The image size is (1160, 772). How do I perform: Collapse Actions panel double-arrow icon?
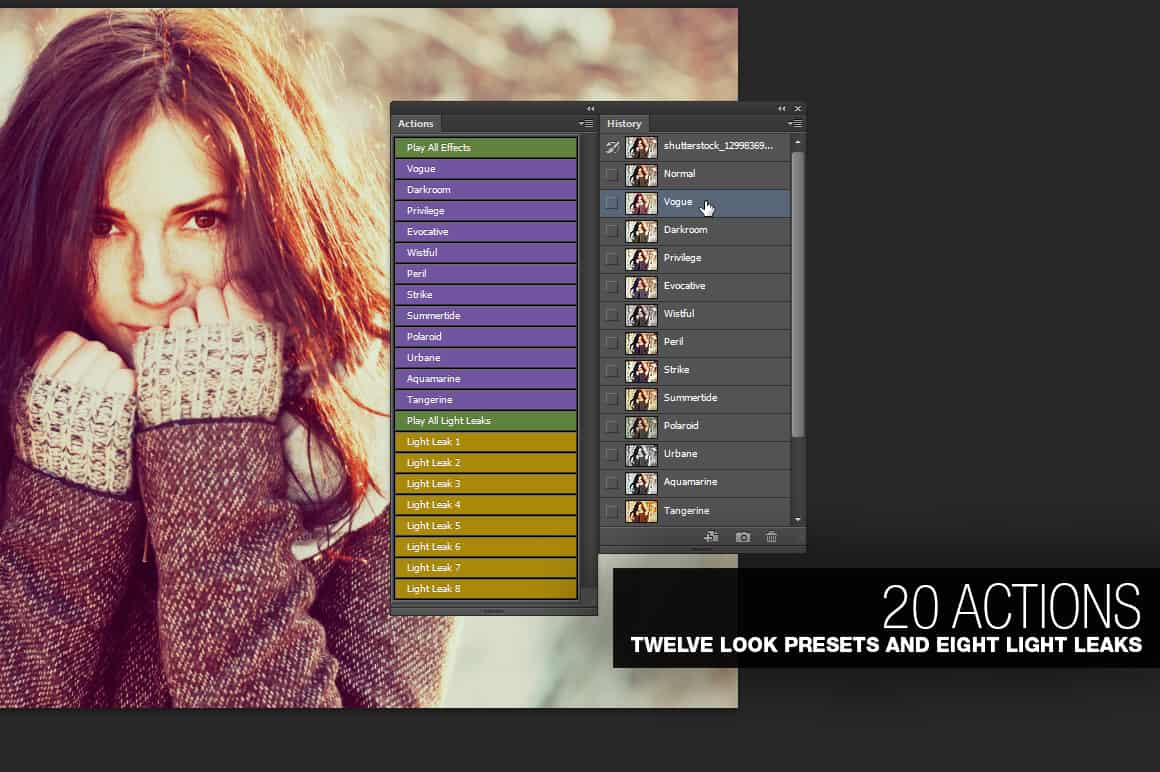590,109
